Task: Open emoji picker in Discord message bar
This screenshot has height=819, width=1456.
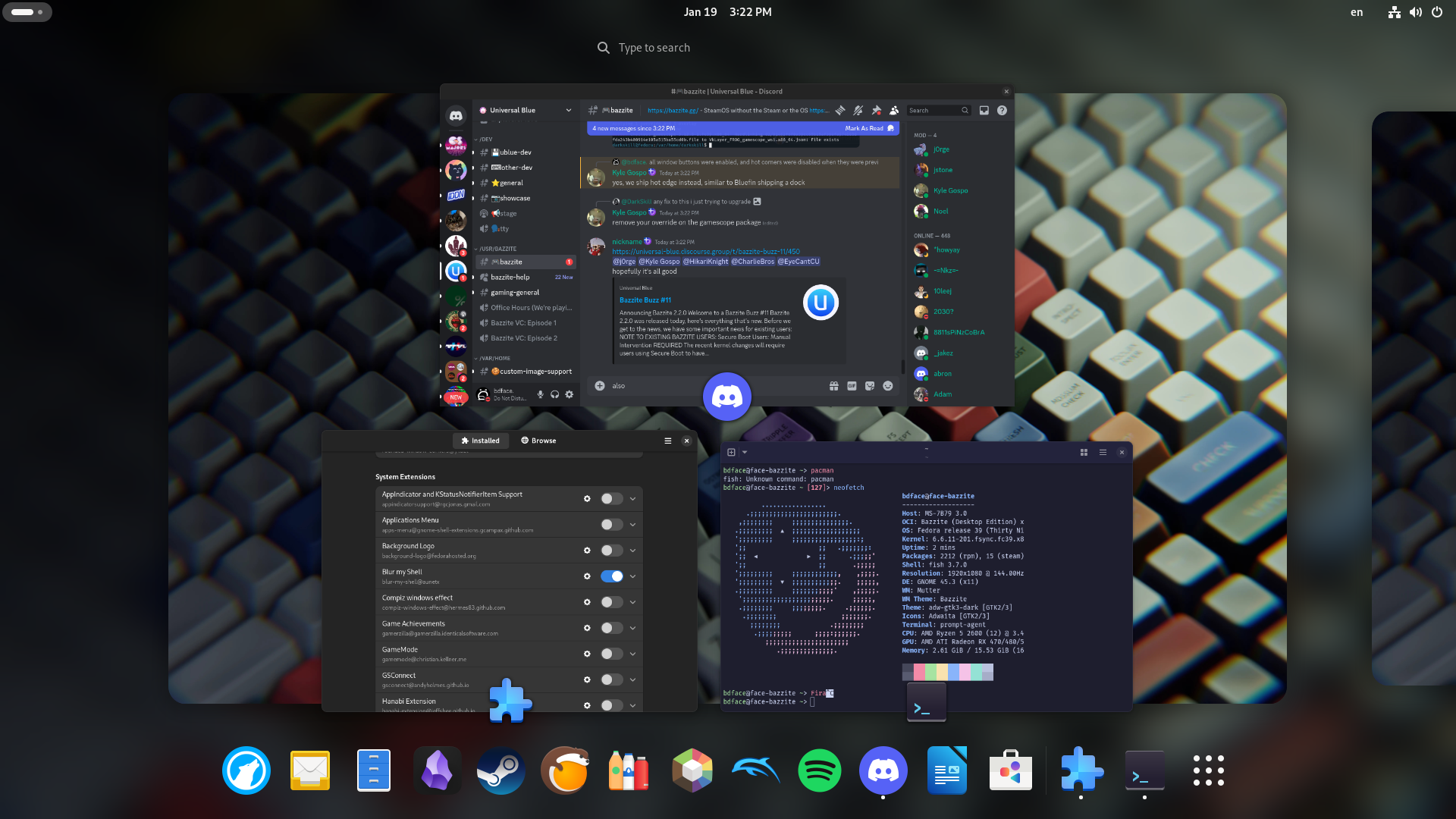Action: pos(887,386)
